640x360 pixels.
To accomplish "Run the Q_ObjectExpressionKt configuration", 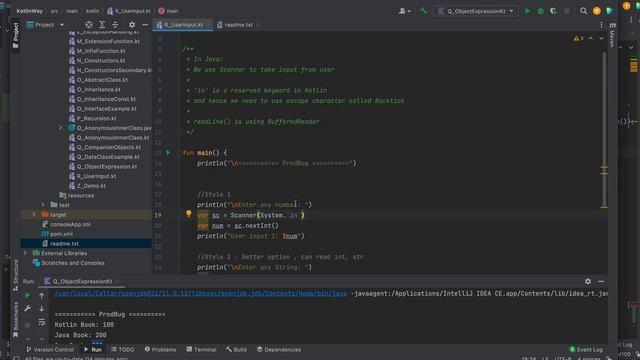I will (x=527, y=11).
